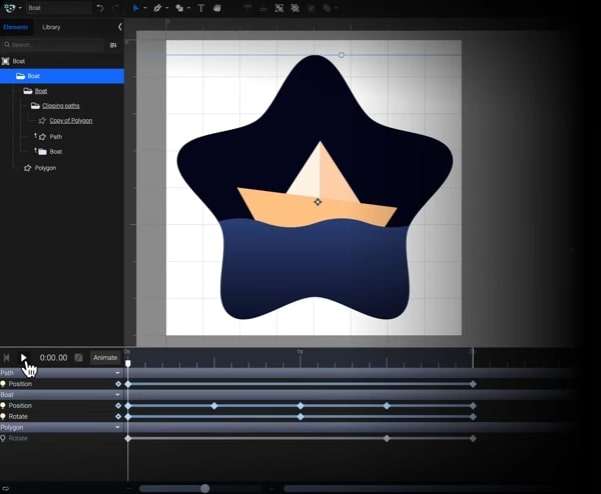Switch to the Elements tab
Image resolution: width=601 pixels, height=494 pixels.
pos(16,27)
